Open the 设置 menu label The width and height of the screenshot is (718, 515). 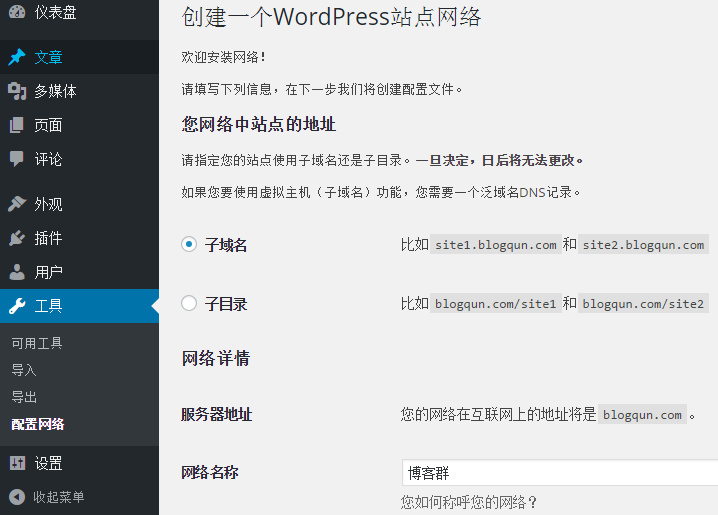point(48,463)
